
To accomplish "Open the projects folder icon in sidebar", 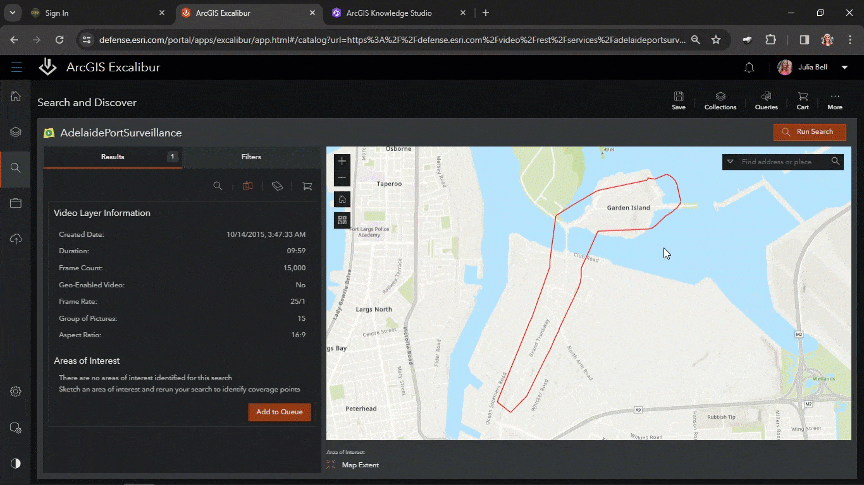I will click(x=15, y=203).
